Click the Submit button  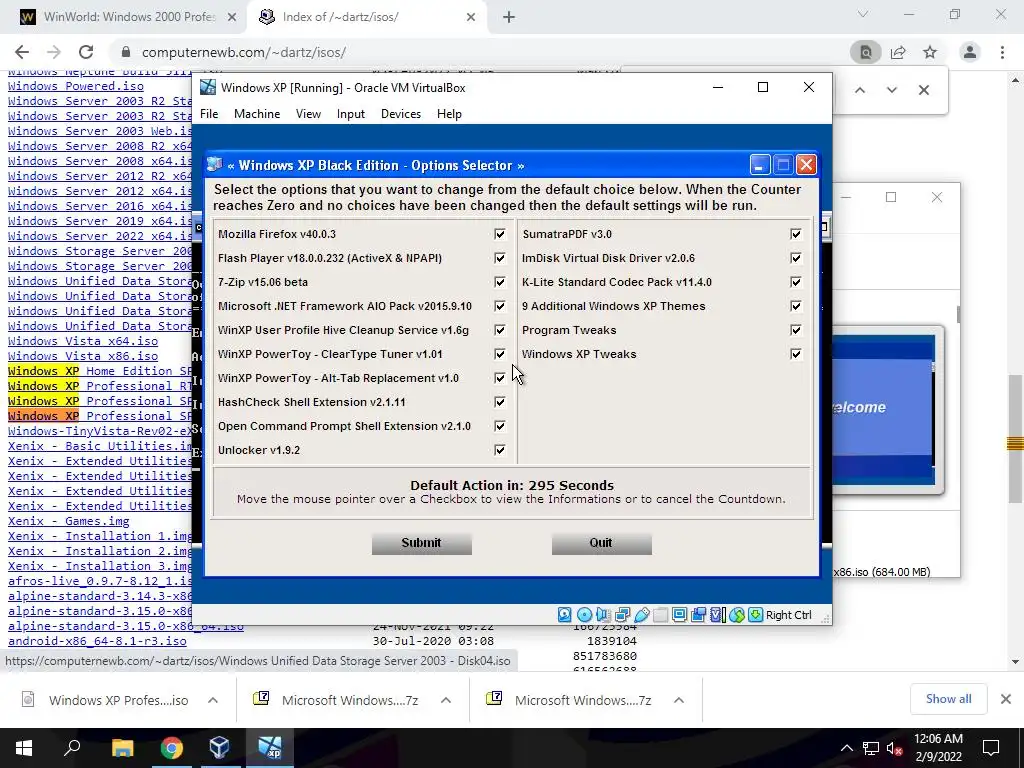coord(422,543)
